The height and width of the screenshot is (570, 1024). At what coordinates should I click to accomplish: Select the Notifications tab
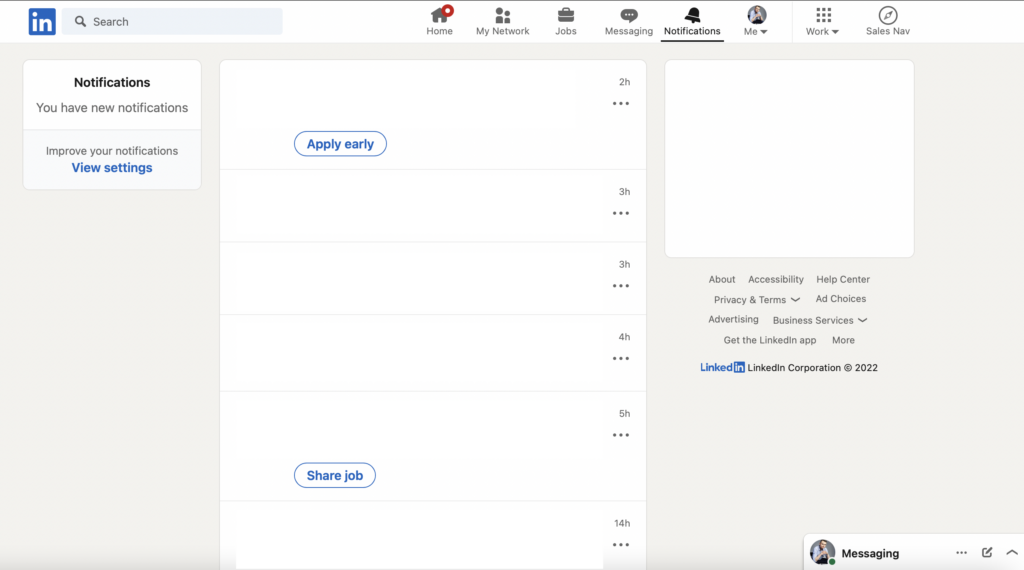692,21
